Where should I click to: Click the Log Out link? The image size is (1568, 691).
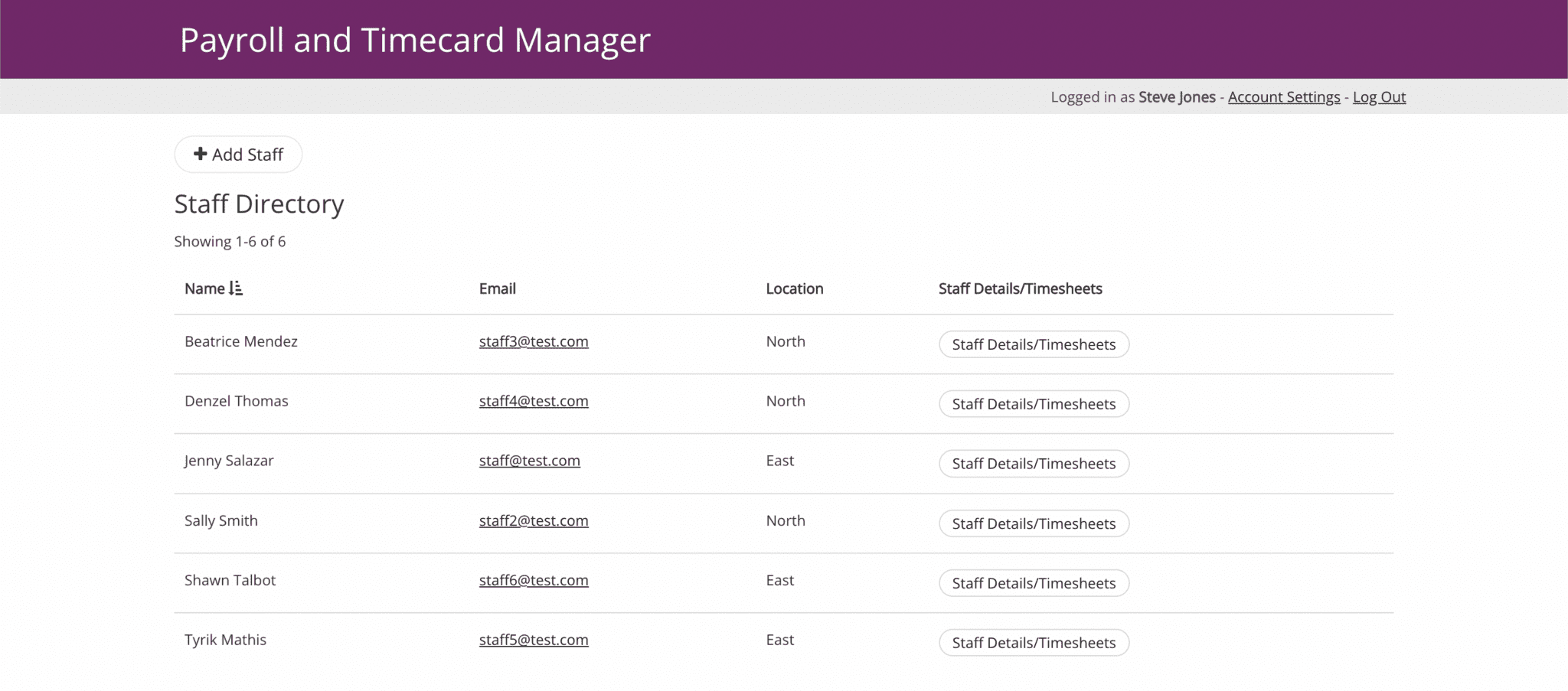(x=1379, y=96)
